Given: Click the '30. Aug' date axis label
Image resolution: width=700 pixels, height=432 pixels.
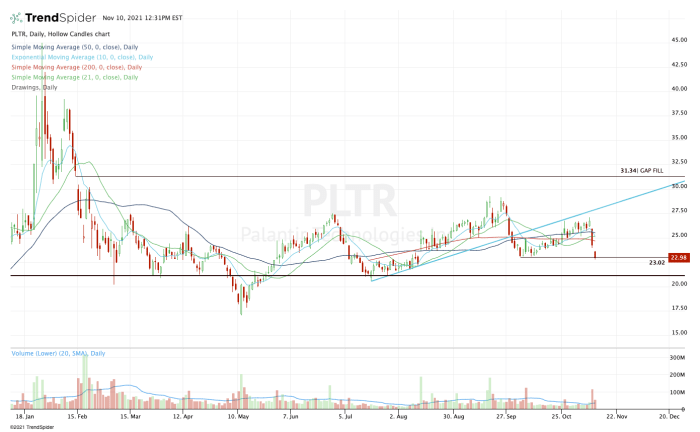Looking at the screenshot, I should click(x=454, y=417).
